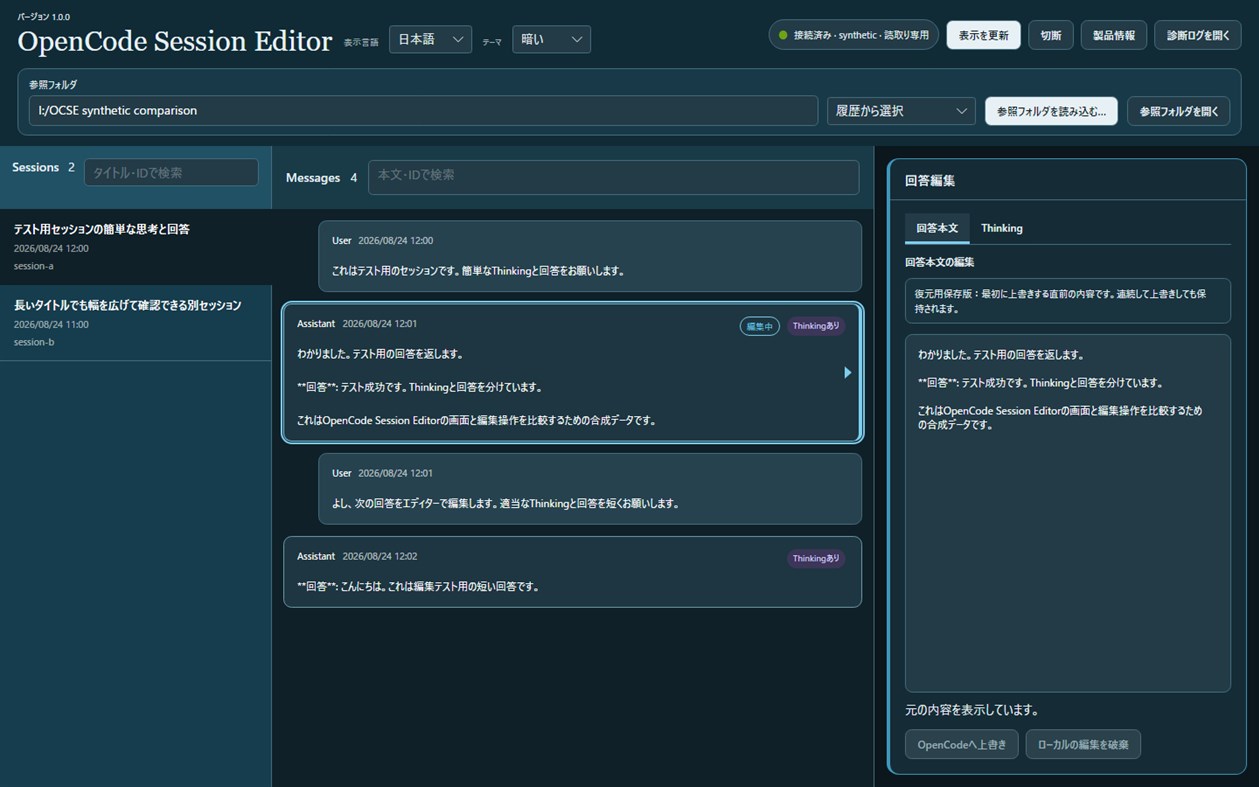The width and height of the screenshot is (1259, 787).
Task: Click the 表示を更新 button
Action: [984, 35]
